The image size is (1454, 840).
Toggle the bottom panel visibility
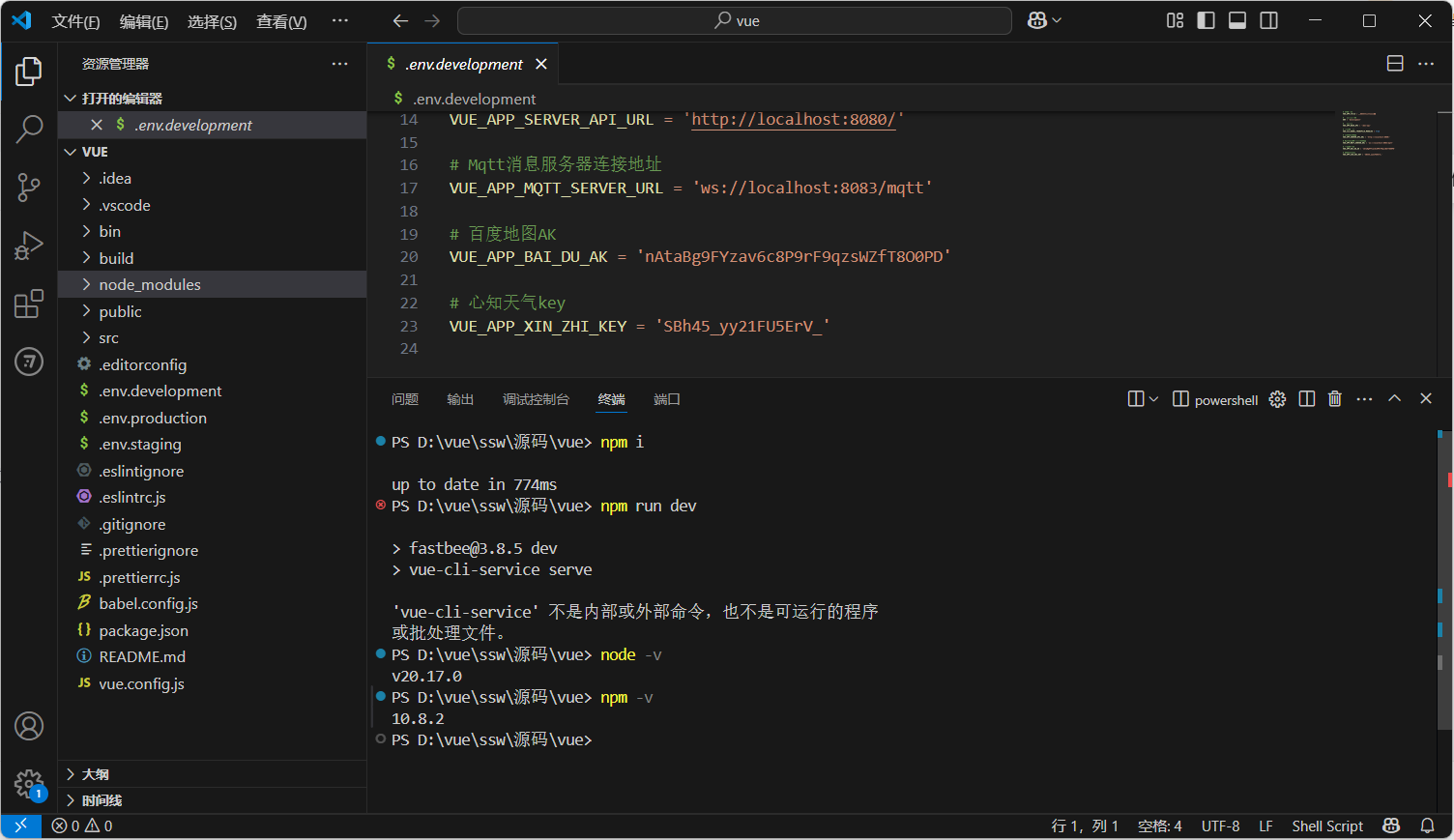click(1237, 20)
